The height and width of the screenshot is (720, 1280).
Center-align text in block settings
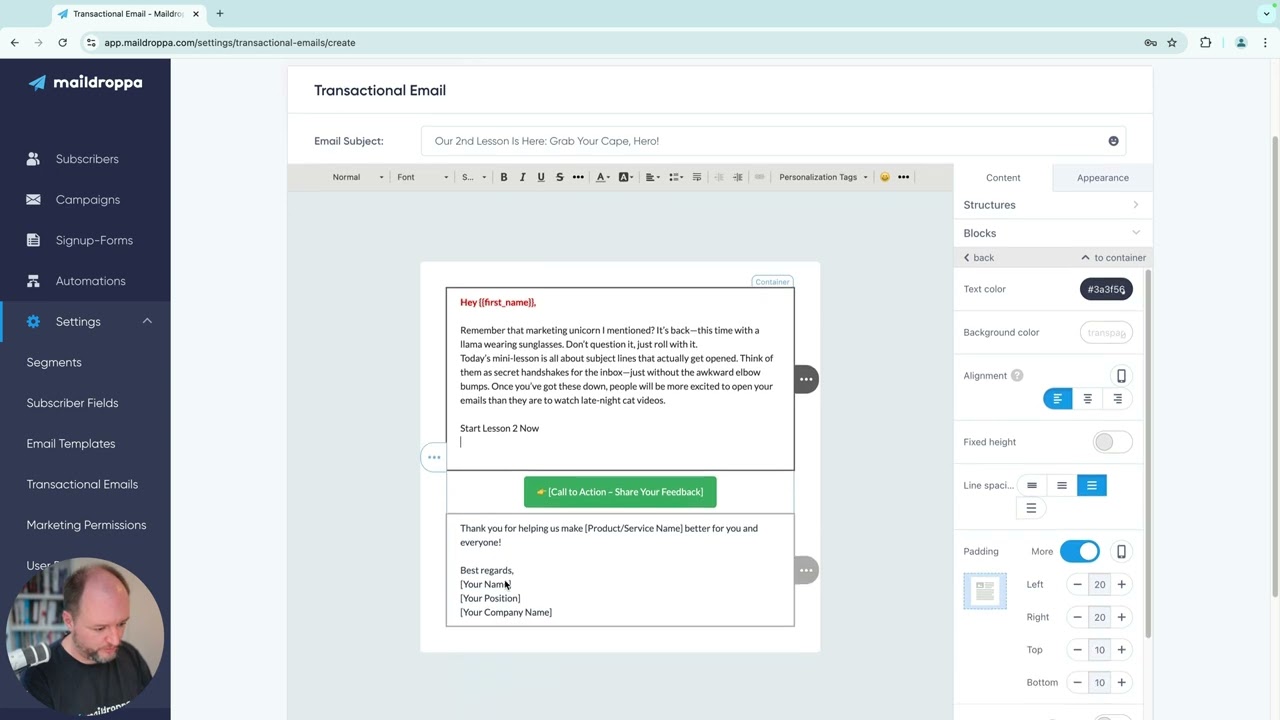1088,399
